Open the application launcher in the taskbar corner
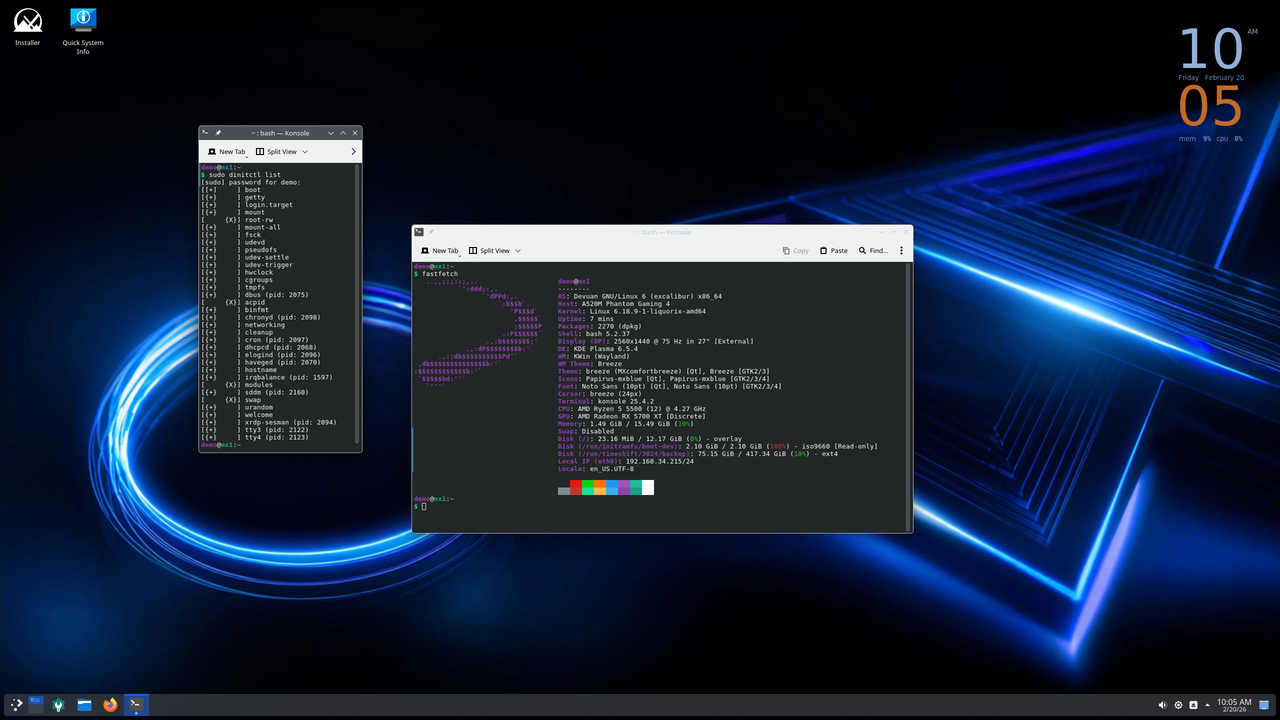This screenshot has height=720, width=1280. [x=16, y=705]
